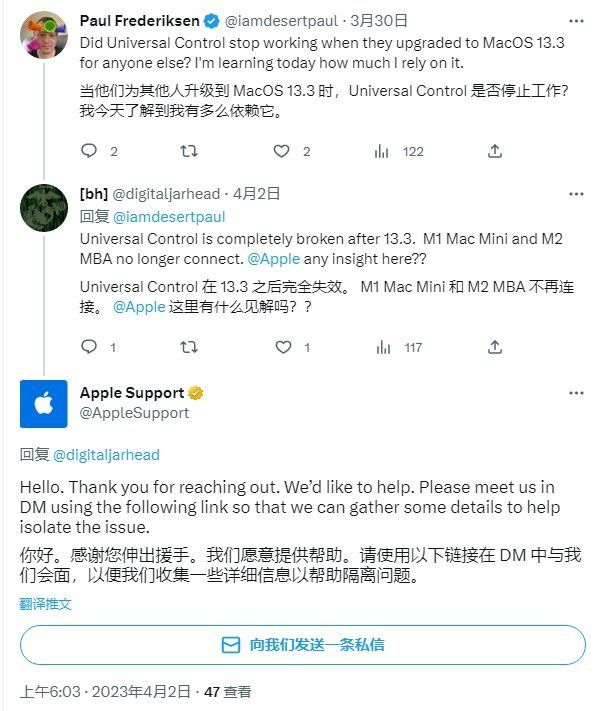This screenshot has width=600, height=711.
Task: Click the 翻译推文 link
Action: point(45,604)
